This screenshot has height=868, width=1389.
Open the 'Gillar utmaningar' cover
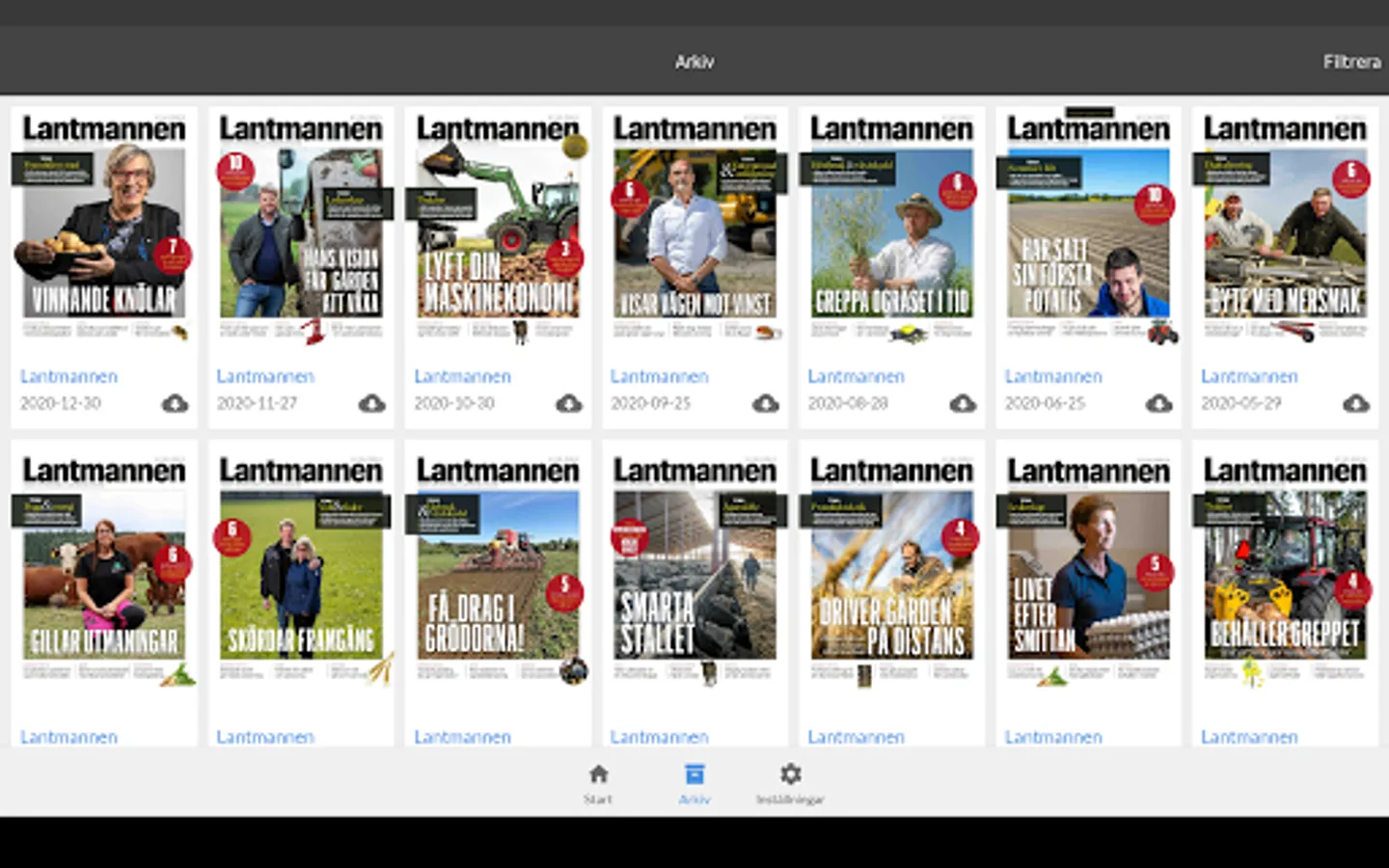click(104, 570)
